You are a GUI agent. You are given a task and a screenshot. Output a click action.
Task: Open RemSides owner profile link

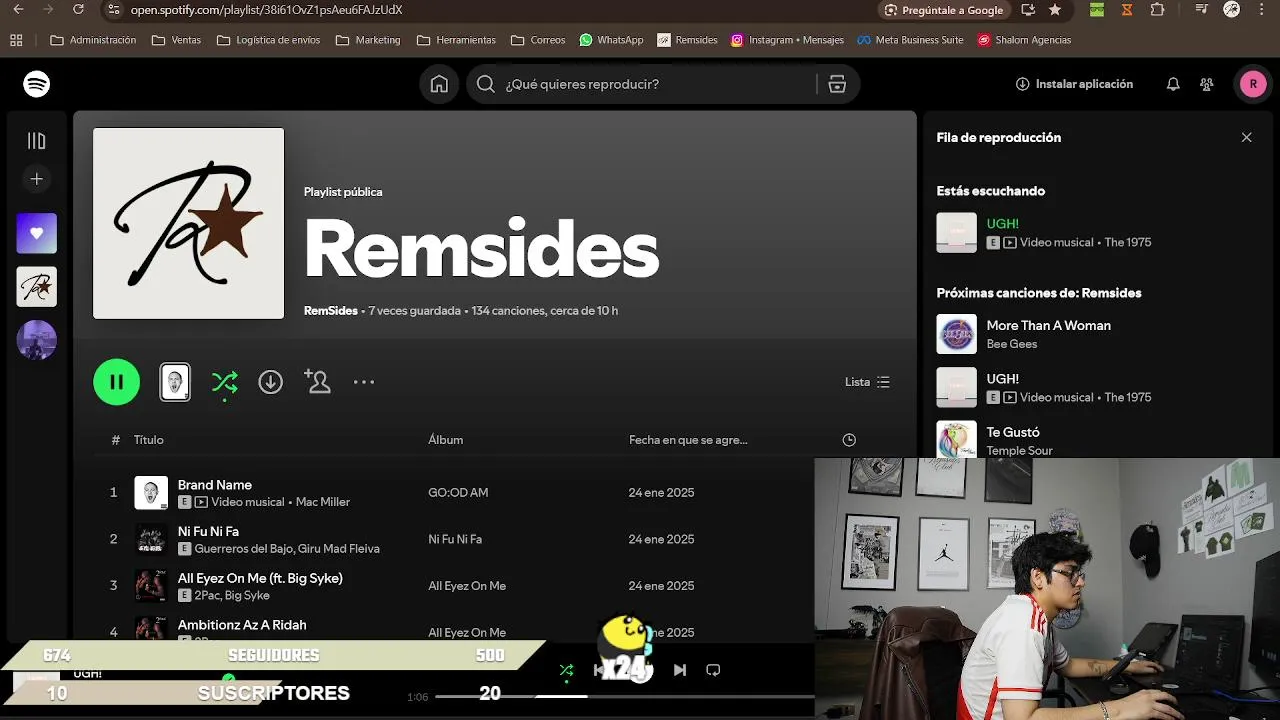pyautogui.click(x=331, y=311)
